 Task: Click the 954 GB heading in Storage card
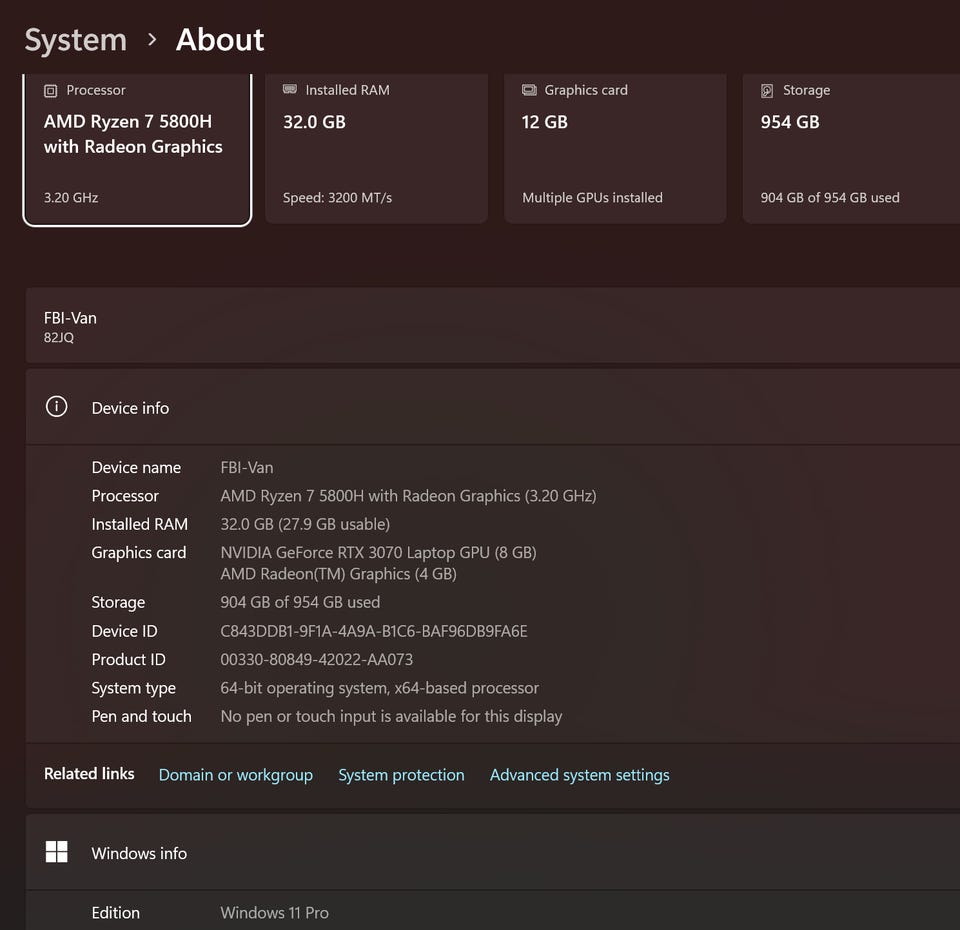click(x=790, y=122)
